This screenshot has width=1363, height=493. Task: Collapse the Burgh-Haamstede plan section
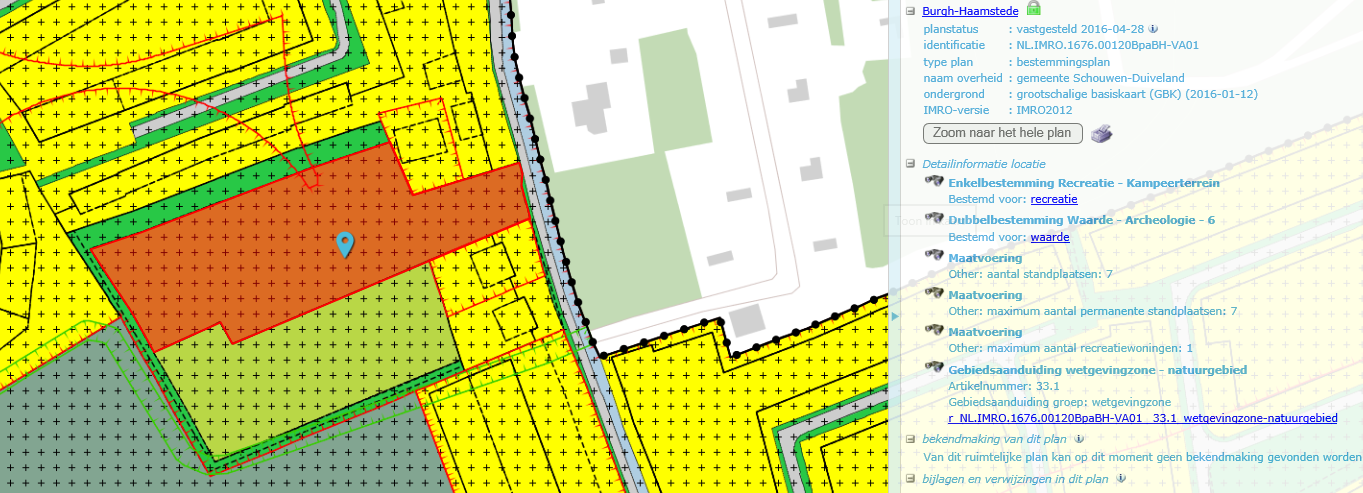(911, 11)
